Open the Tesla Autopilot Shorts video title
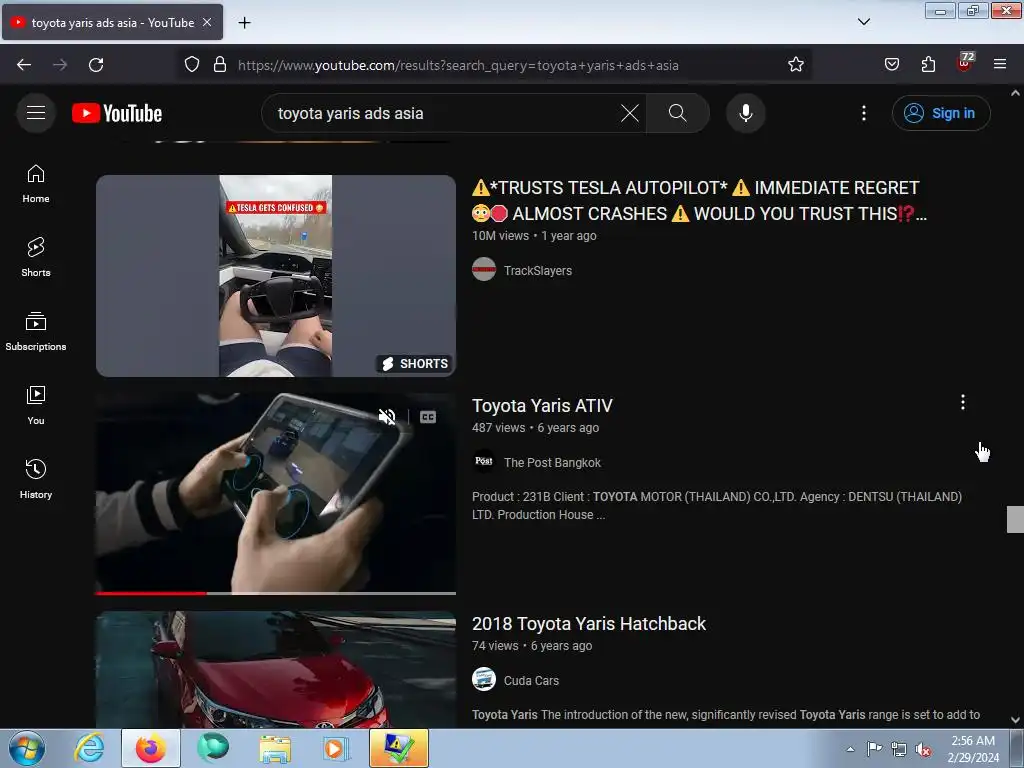 click(x=699, y=200)
